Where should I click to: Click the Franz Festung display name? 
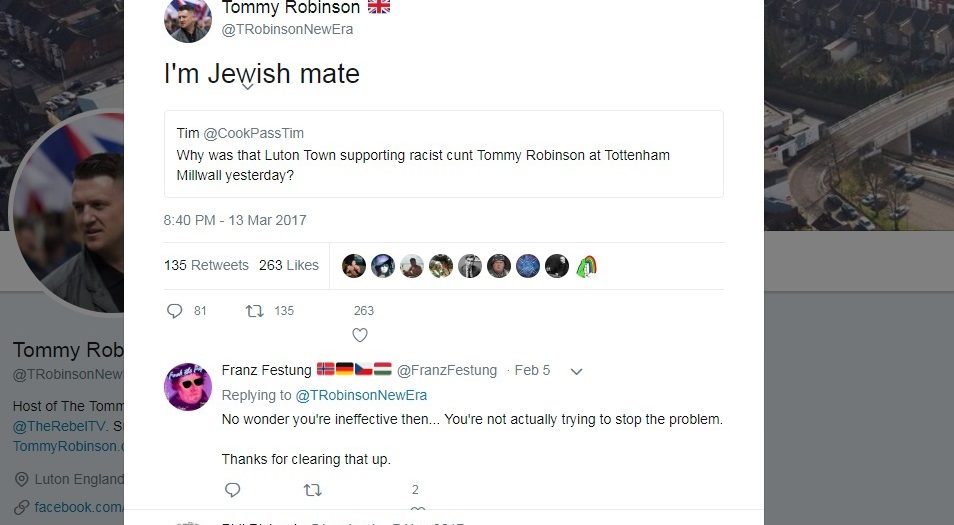266,370
